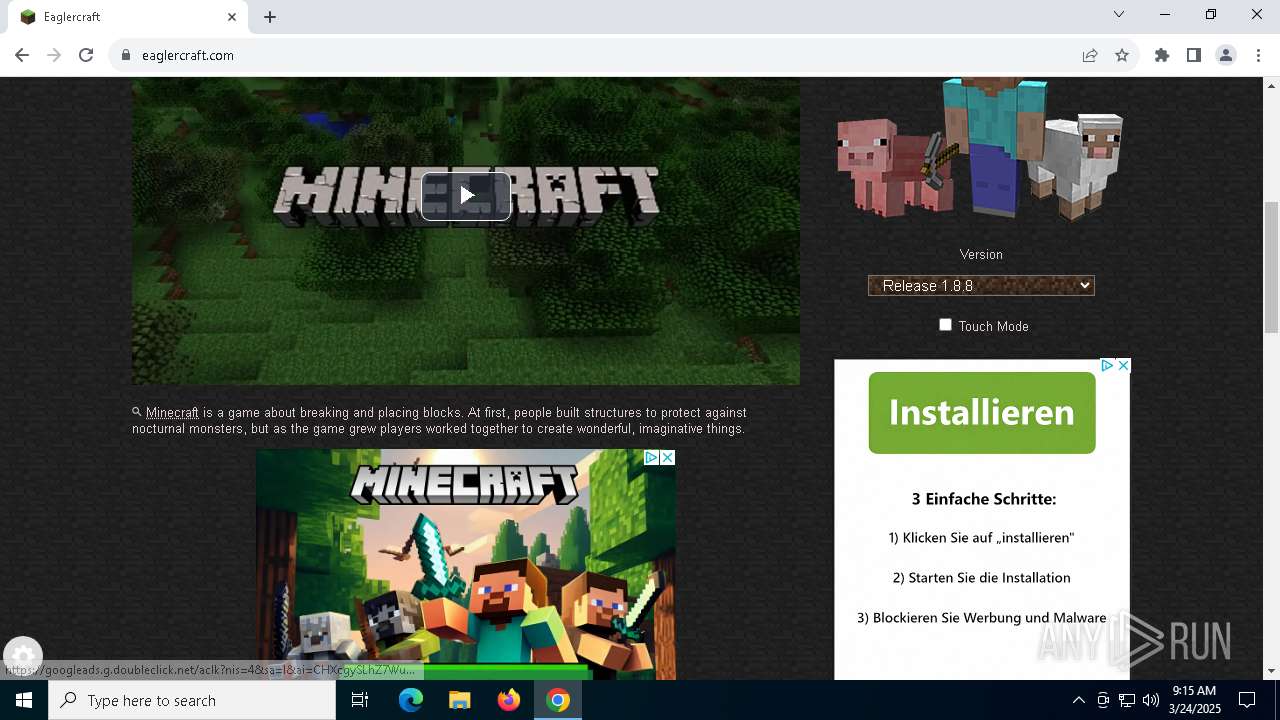Launch Microsoft Edge from taskbar
The image size is (1280, 720).
pos(411,700)
